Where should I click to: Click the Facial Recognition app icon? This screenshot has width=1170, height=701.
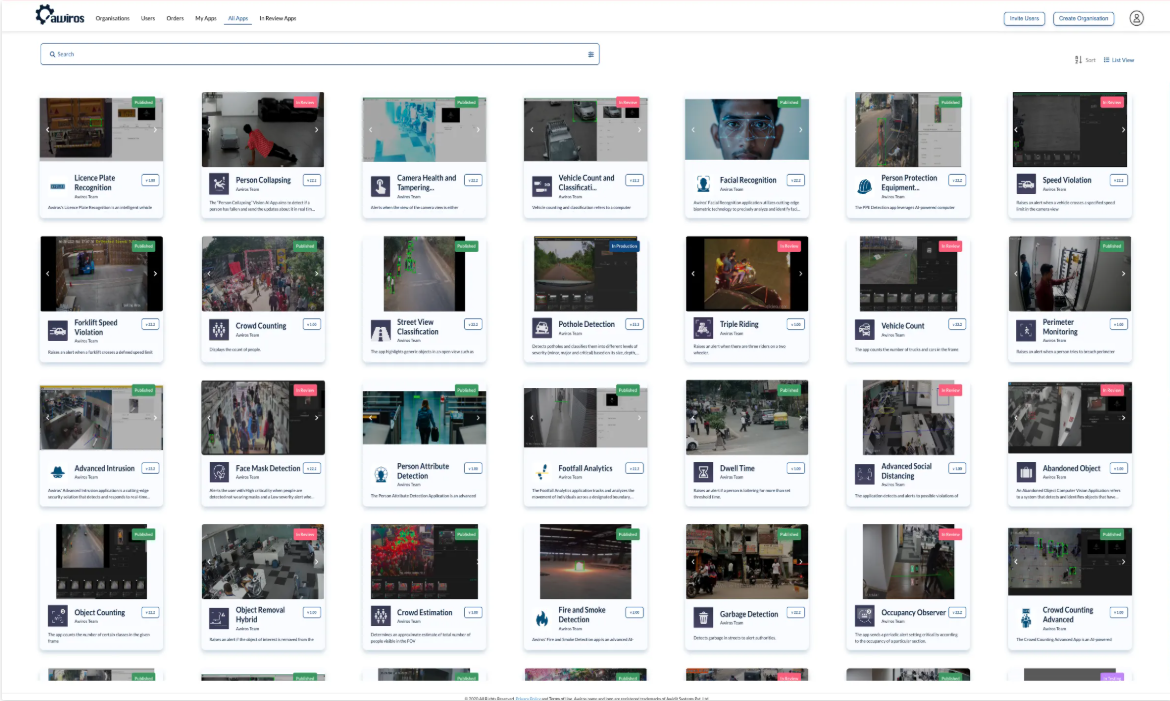(x=703, y=184)
